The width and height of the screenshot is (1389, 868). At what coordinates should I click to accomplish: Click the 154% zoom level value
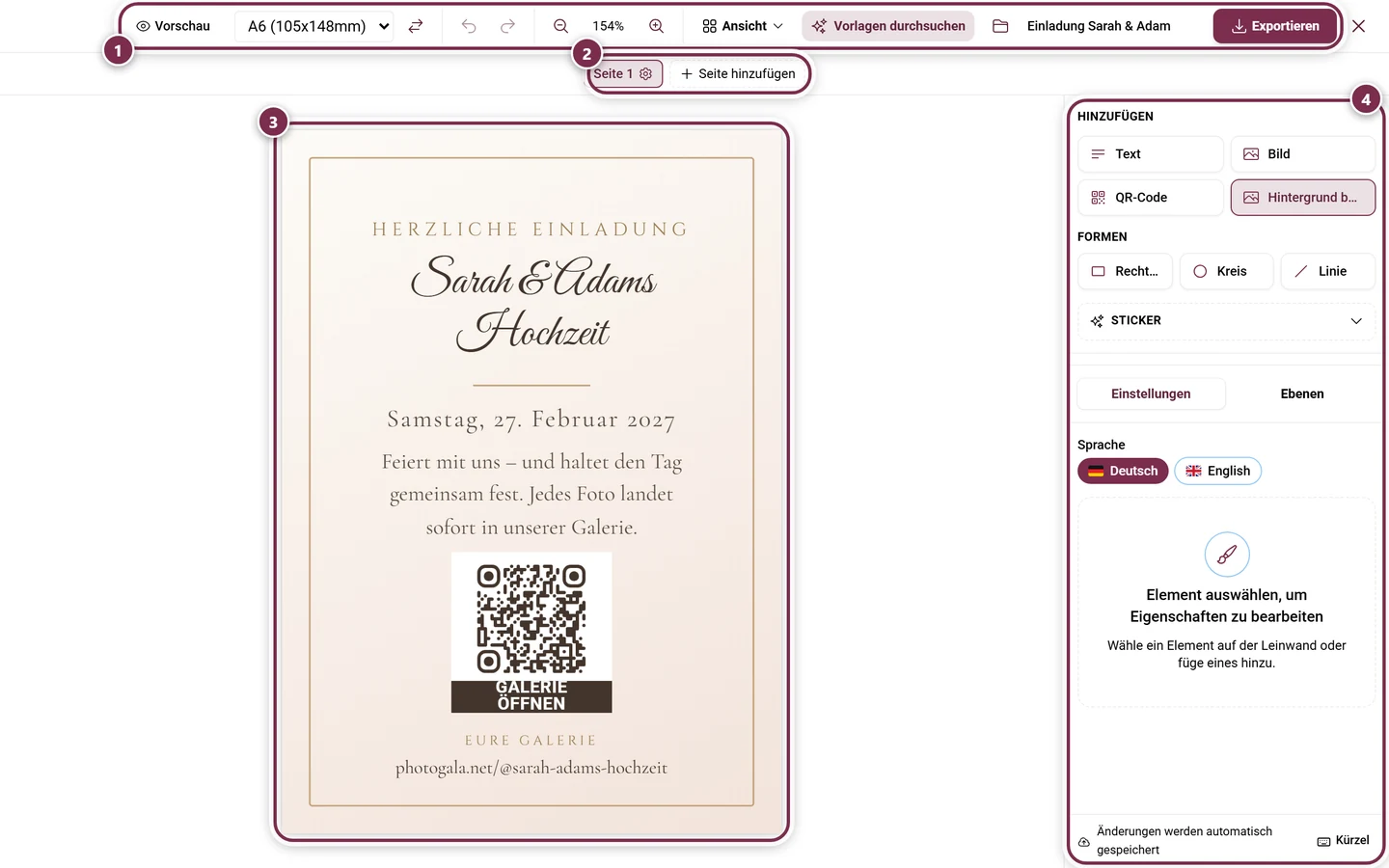click(x=608, y=26)
